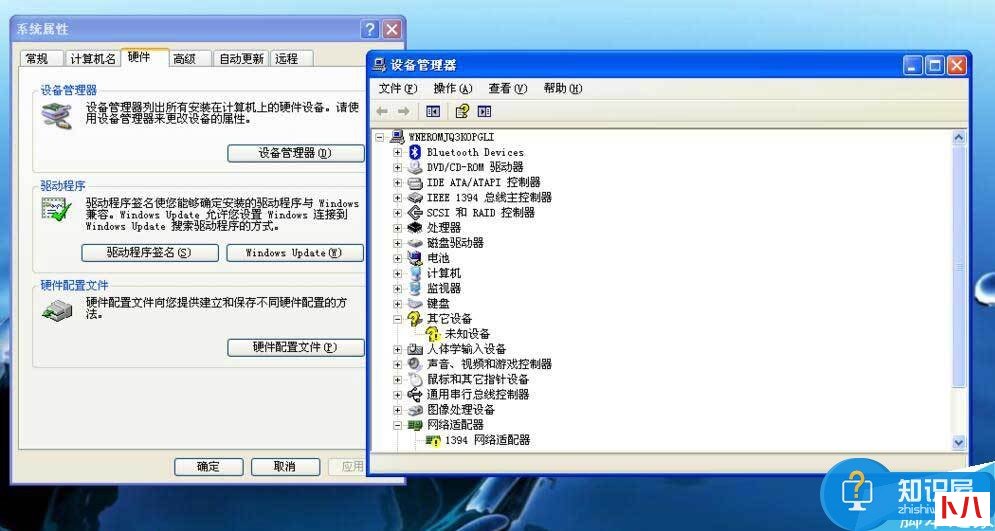This screenshot has height=531, width=995.
Task: Open the 操作(A) menu
Action: 453,89
